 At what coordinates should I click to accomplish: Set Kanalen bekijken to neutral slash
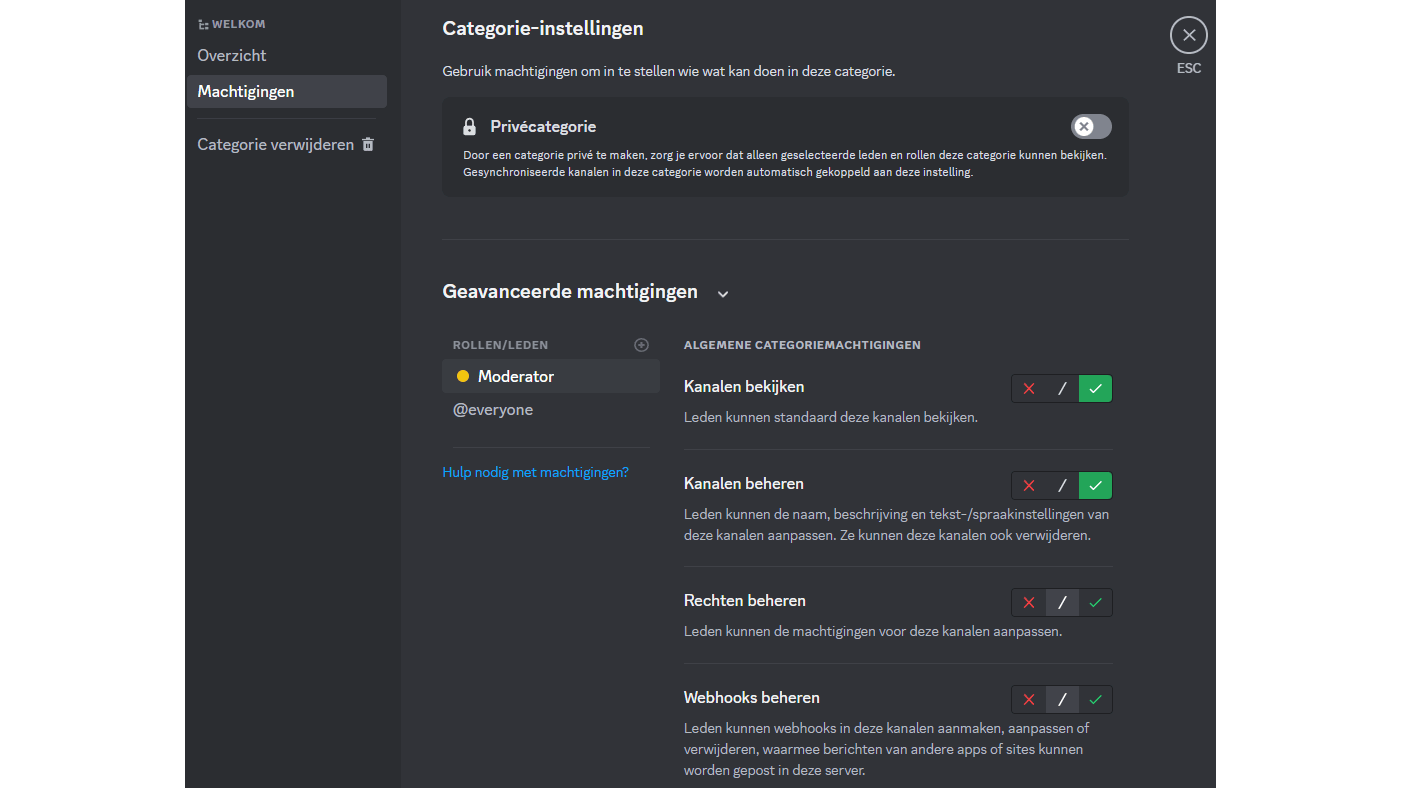coord(1062,389)
